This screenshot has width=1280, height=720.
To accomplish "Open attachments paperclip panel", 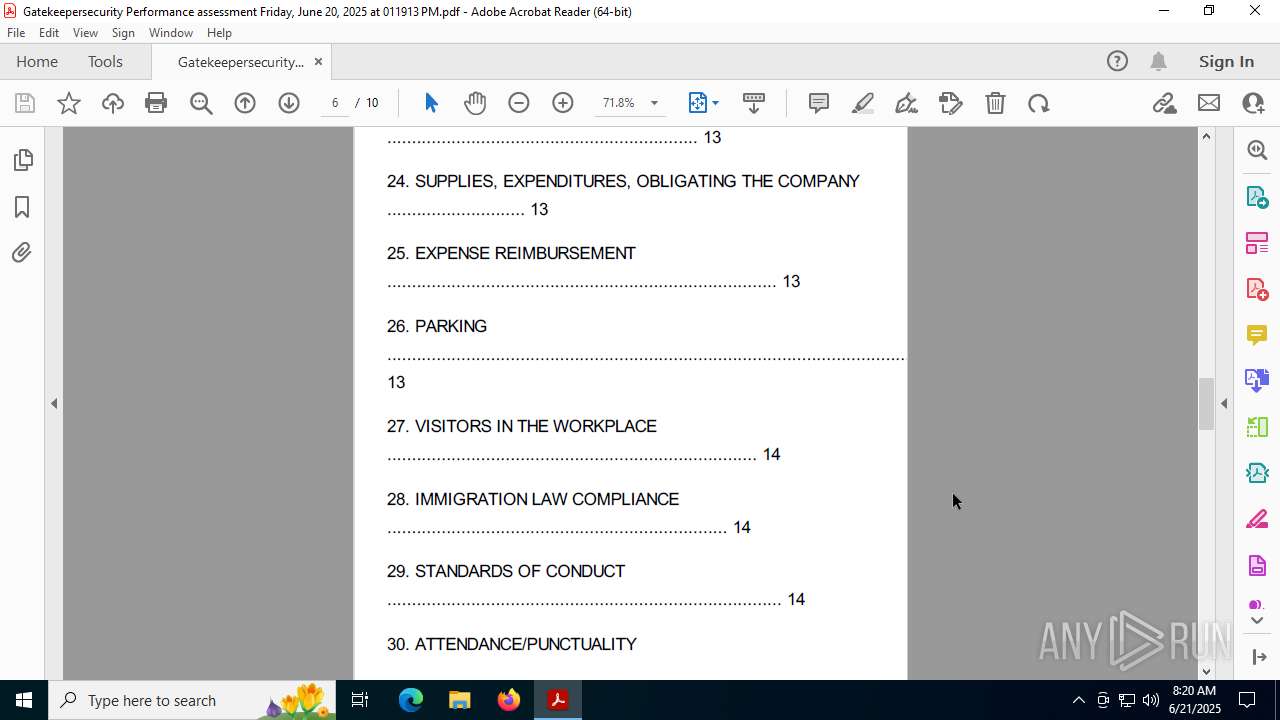I will (22, 253).
